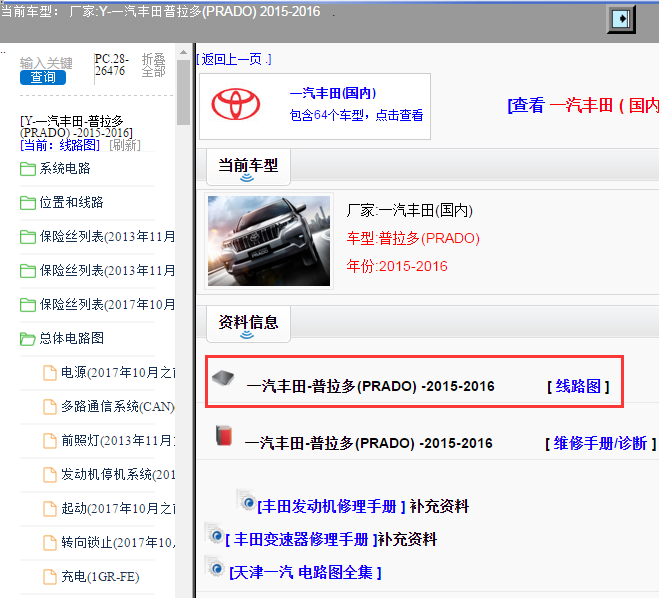Click 年份:2015-2016 red text
Viewport: 659px width, 598px height.
[x=397, y=266]
